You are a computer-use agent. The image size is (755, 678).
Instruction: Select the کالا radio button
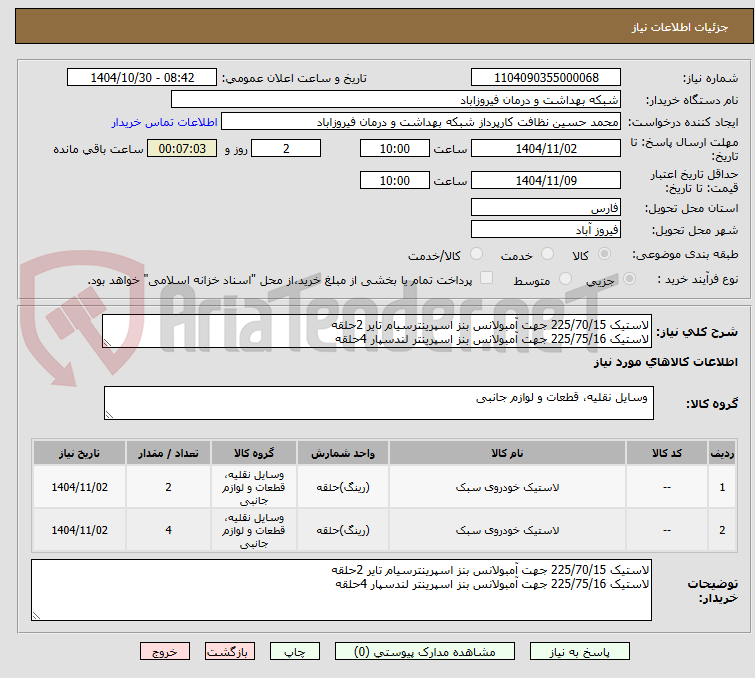pyautogui.click(x=604, y=254)
